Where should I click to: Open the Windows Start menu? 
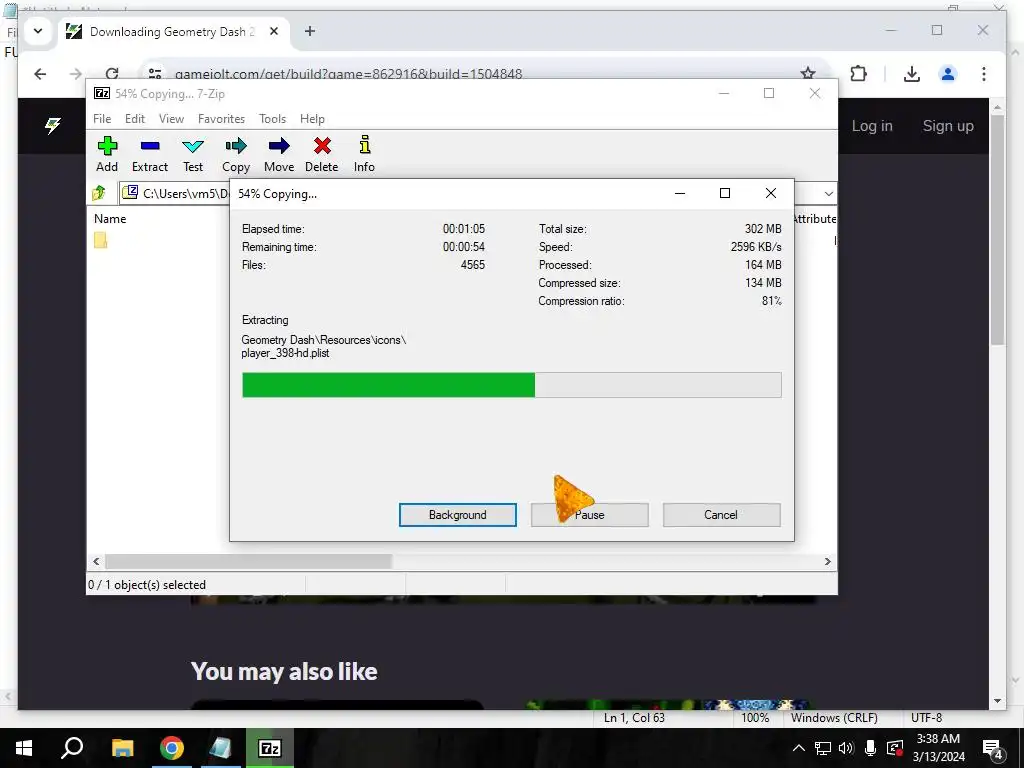click(24, 748)
